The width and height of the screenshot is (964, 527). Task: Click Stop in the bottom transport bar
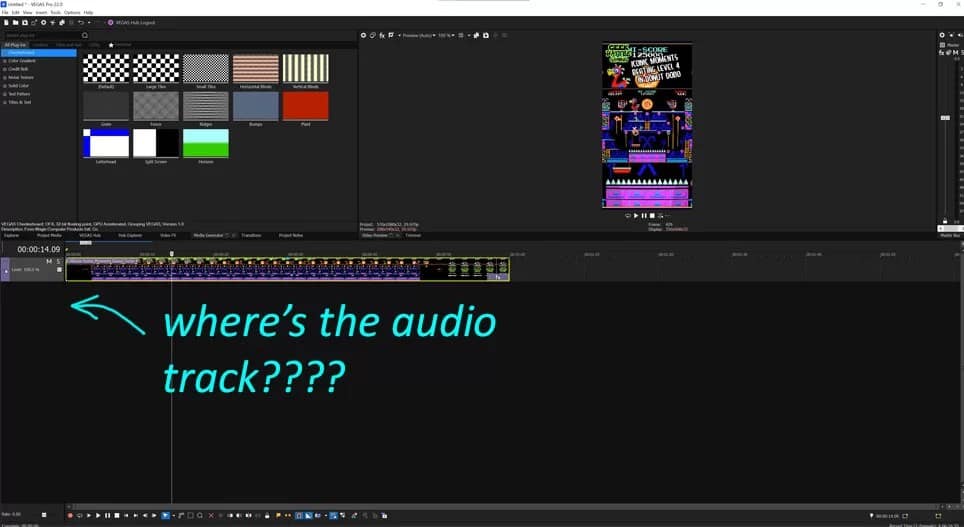coord(117,515)
